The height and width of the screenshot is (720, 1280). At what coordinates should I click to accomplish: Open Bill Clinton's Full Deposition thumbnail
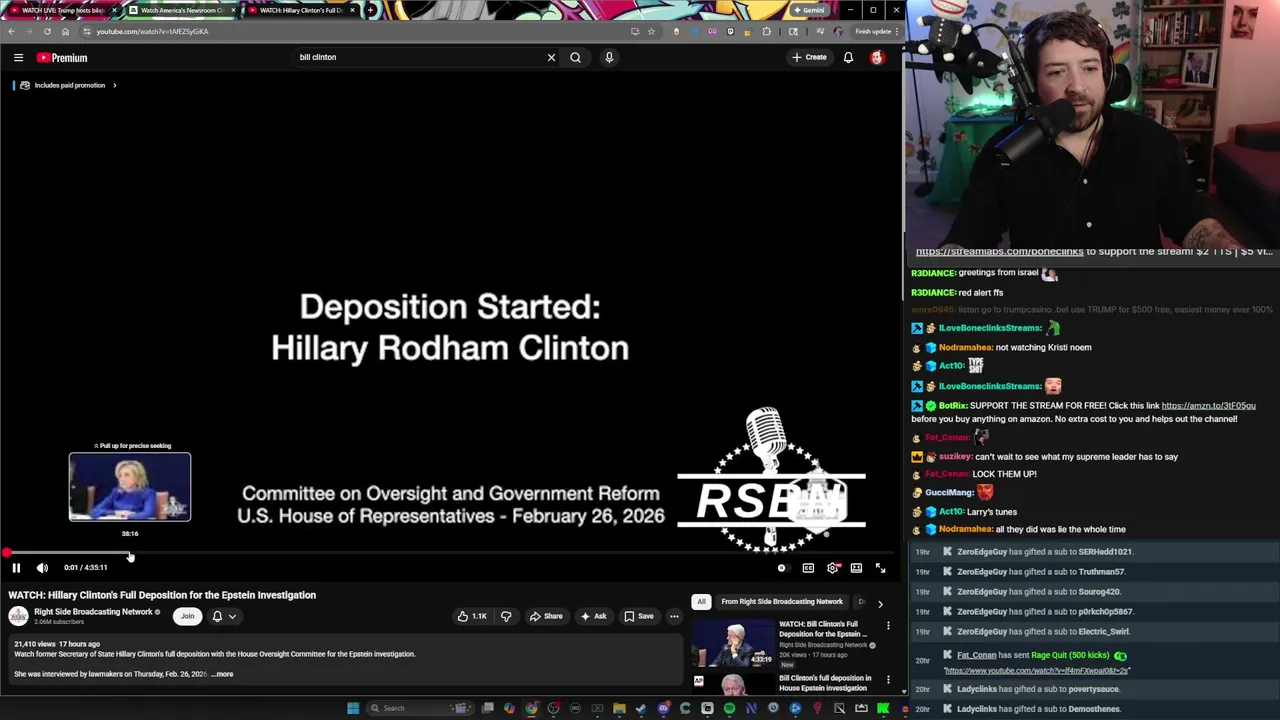tap(733, 643)
